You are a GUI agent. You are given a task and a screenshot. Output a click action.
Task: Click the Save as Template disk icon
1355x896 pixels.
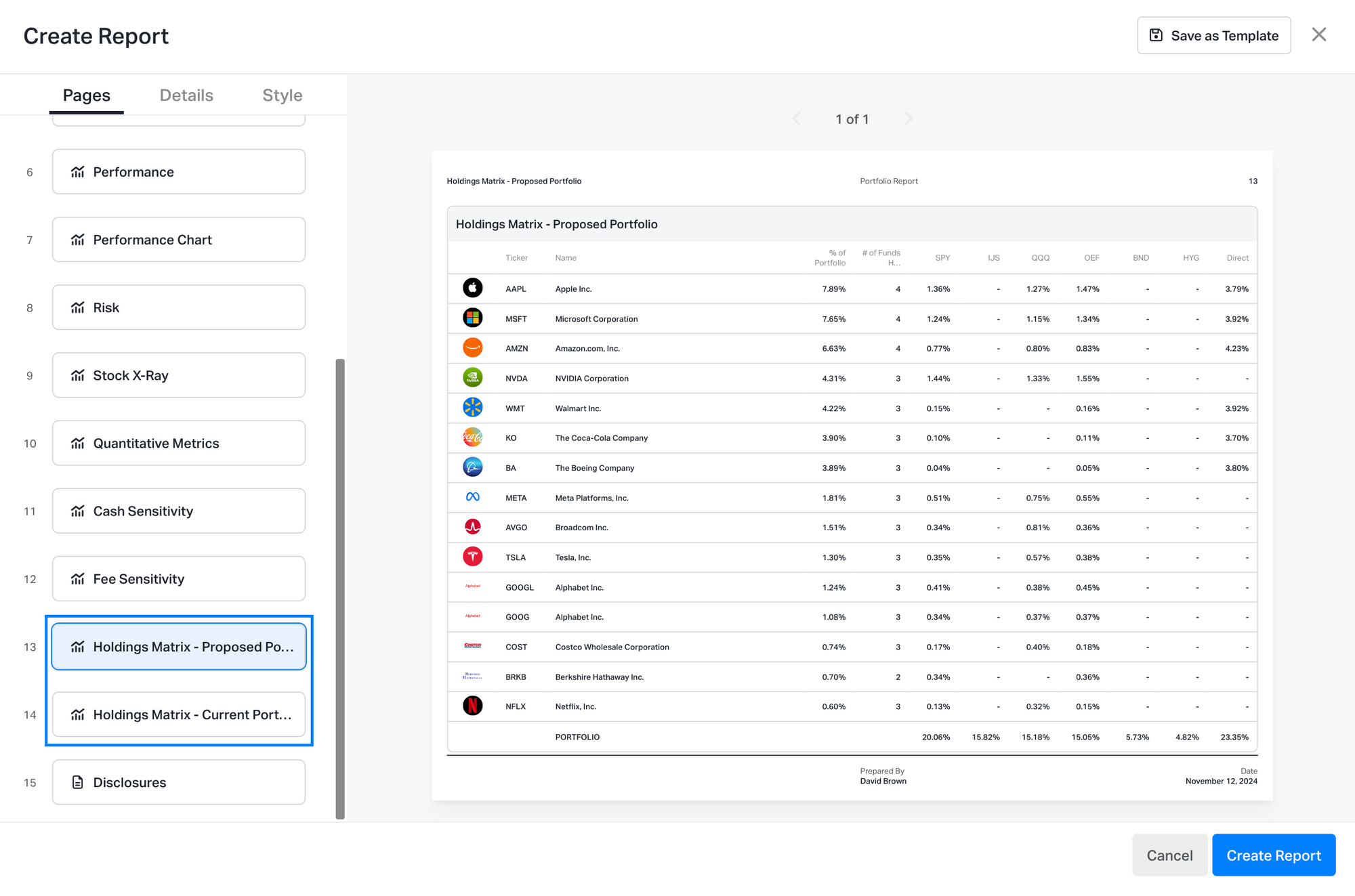click(1156, 35)
